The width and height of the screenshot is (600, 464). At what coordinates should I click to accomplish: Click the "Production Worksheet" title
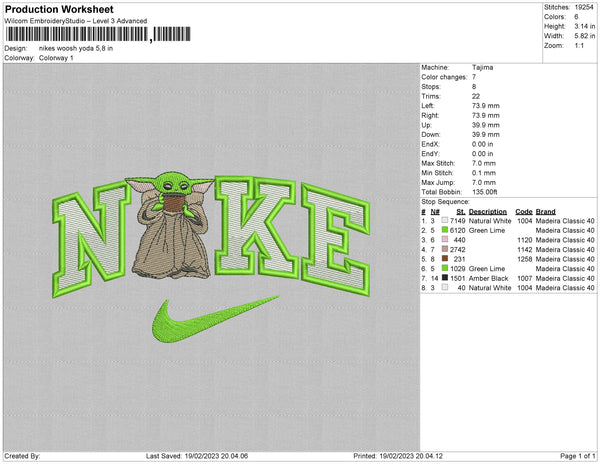tap(59, 9)
